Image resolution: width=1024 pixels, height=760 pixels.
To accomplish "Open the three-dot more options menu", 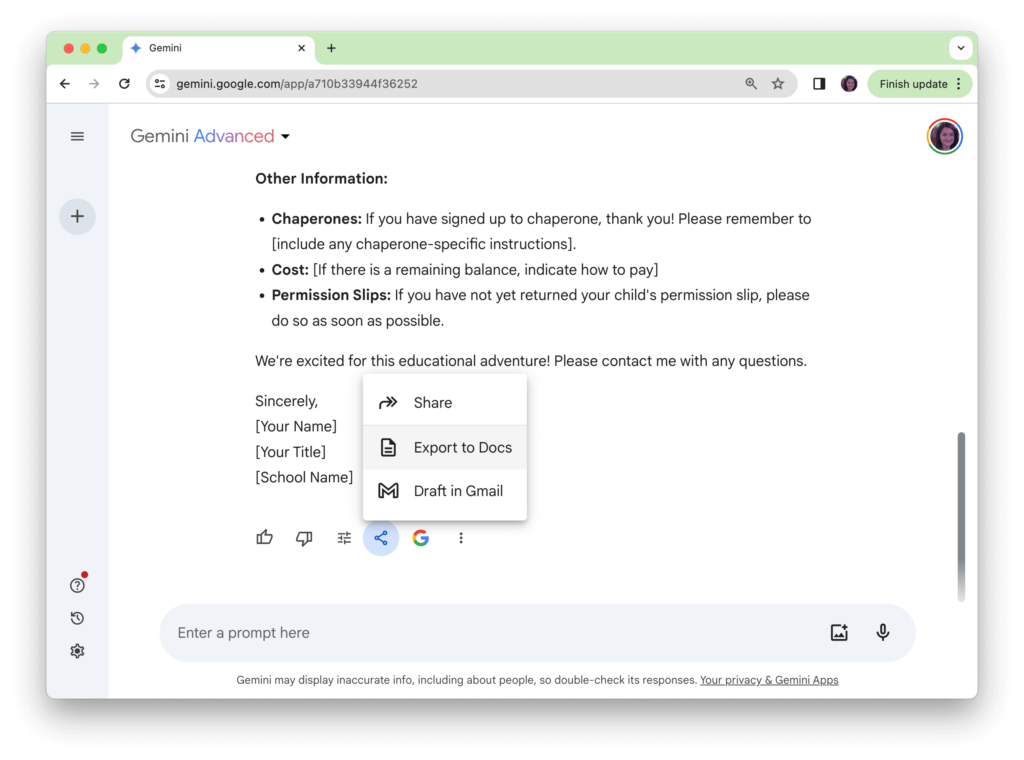I will tap(460, 538).
